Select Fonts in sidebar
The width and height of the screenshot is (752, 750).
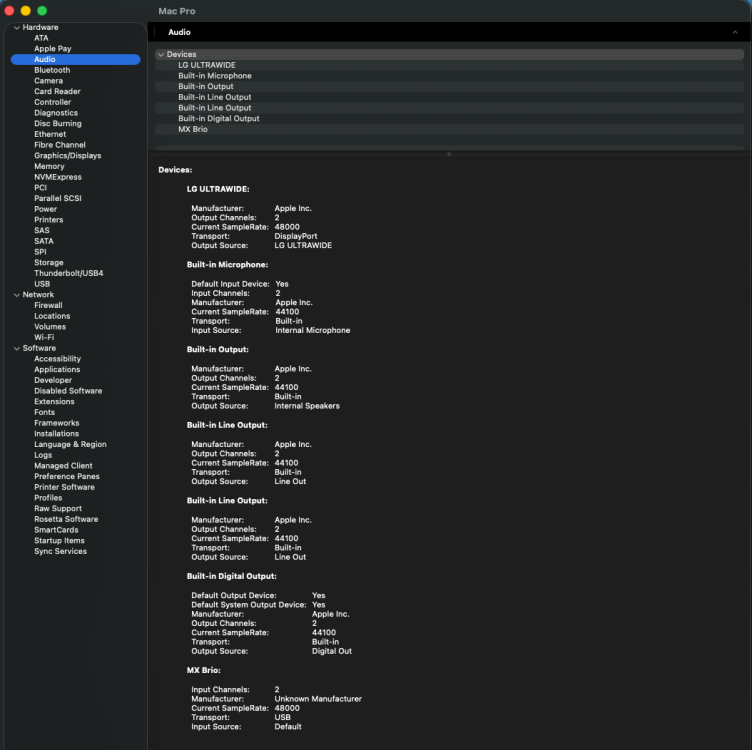tap(44, 412)
